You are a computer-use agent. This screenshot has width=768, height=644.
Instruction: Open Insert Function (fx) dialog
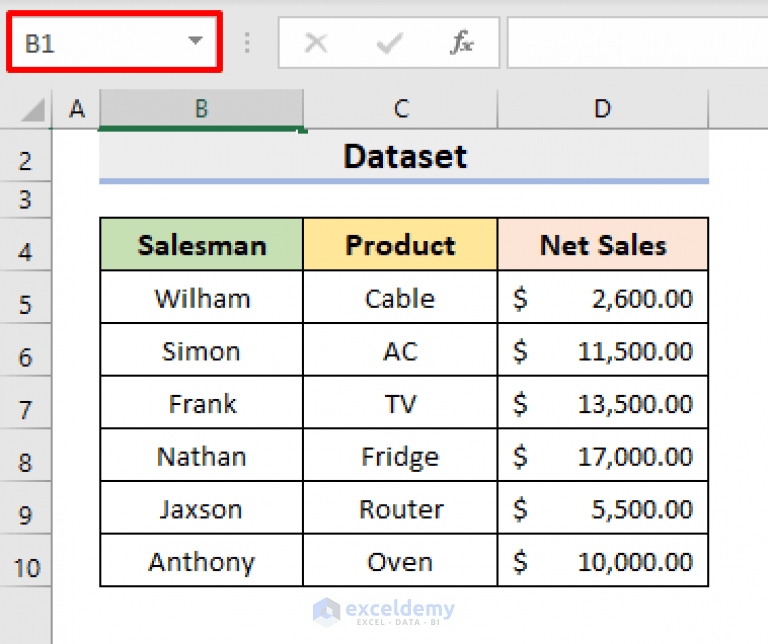click(461, 43)
